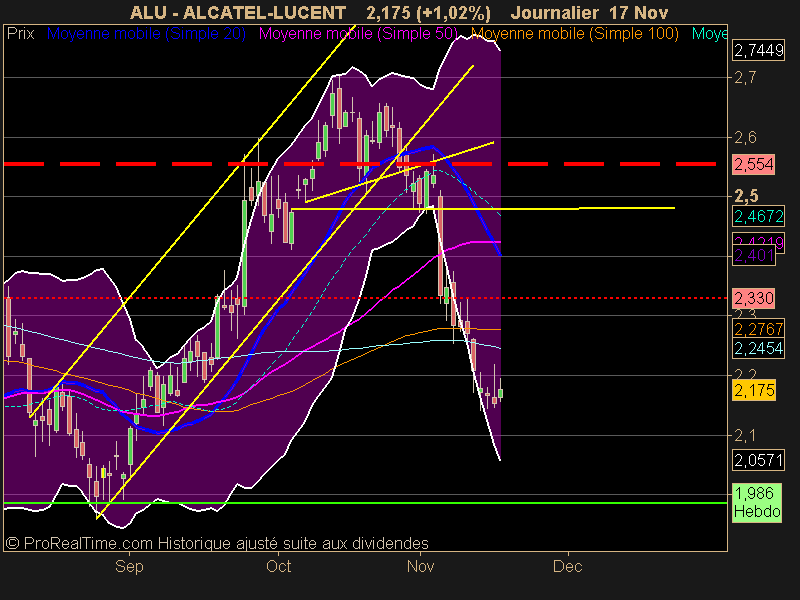Viewport: 800px width, 600px height.
Task: Click the '17 Nov' date in title
Action: (638, 12)
